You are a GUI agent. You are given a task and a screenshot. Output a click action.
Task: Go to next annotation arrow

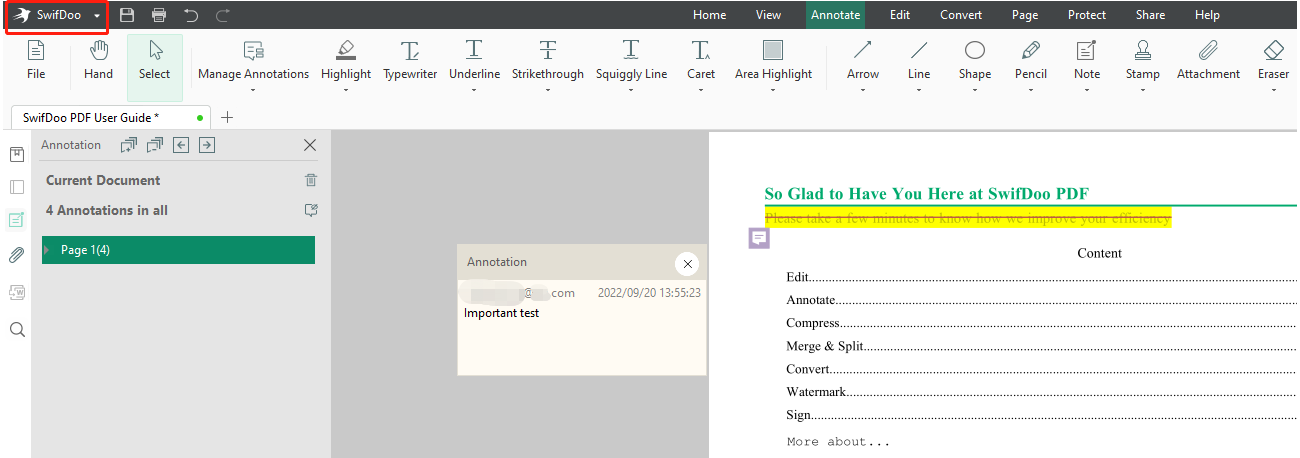click(x=206, y=145)
